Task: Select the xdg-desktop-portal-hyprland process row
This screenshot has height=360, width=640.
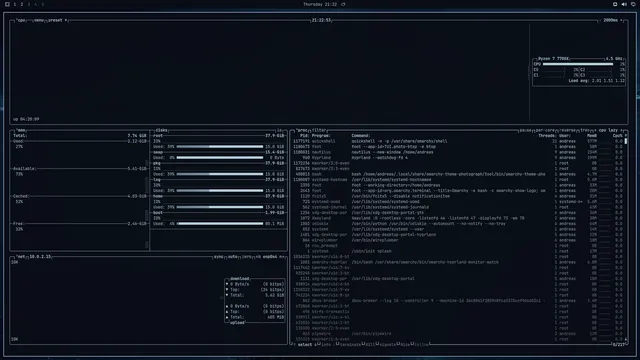Action: [x=457, y=235]
